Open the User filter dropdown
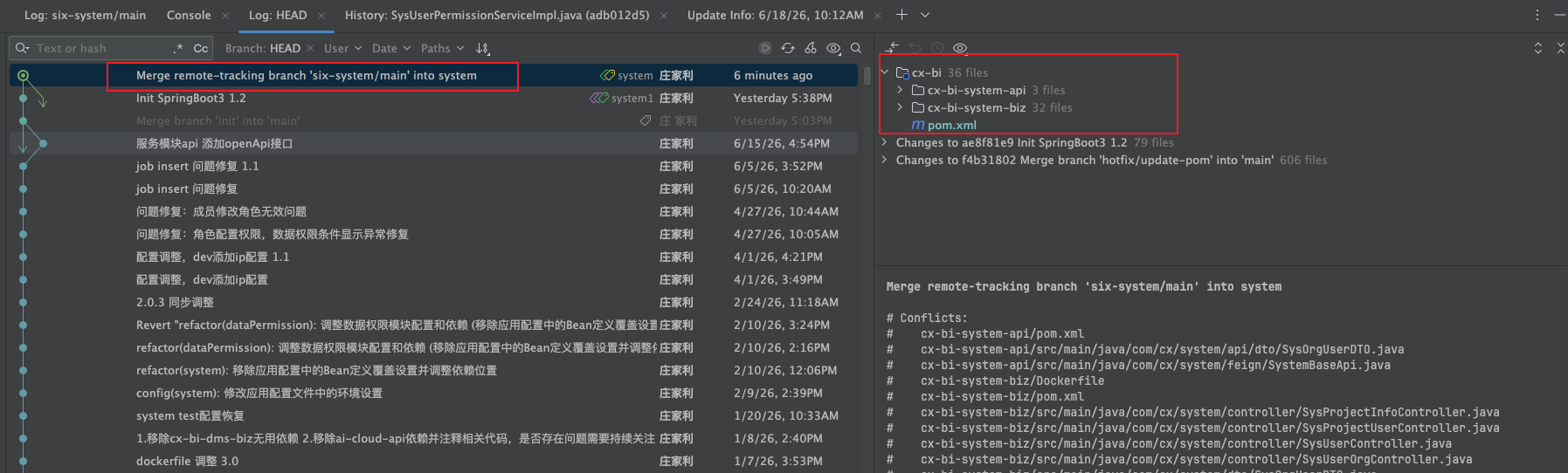 (x=342, y=48)
